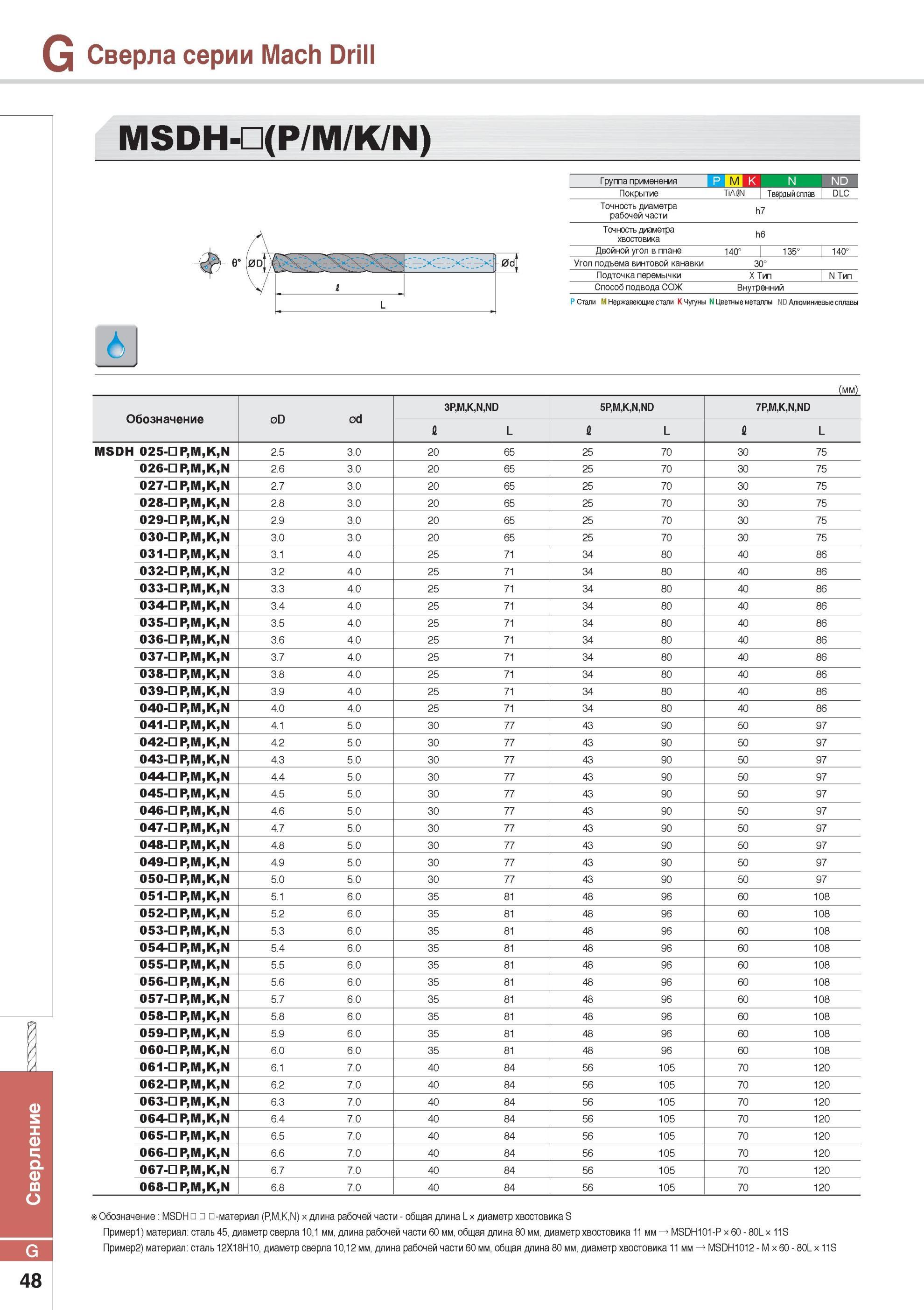Select the small drill icon above Сверление tab
This screenshot has width=924, height=1310.
pos(32,1046)
